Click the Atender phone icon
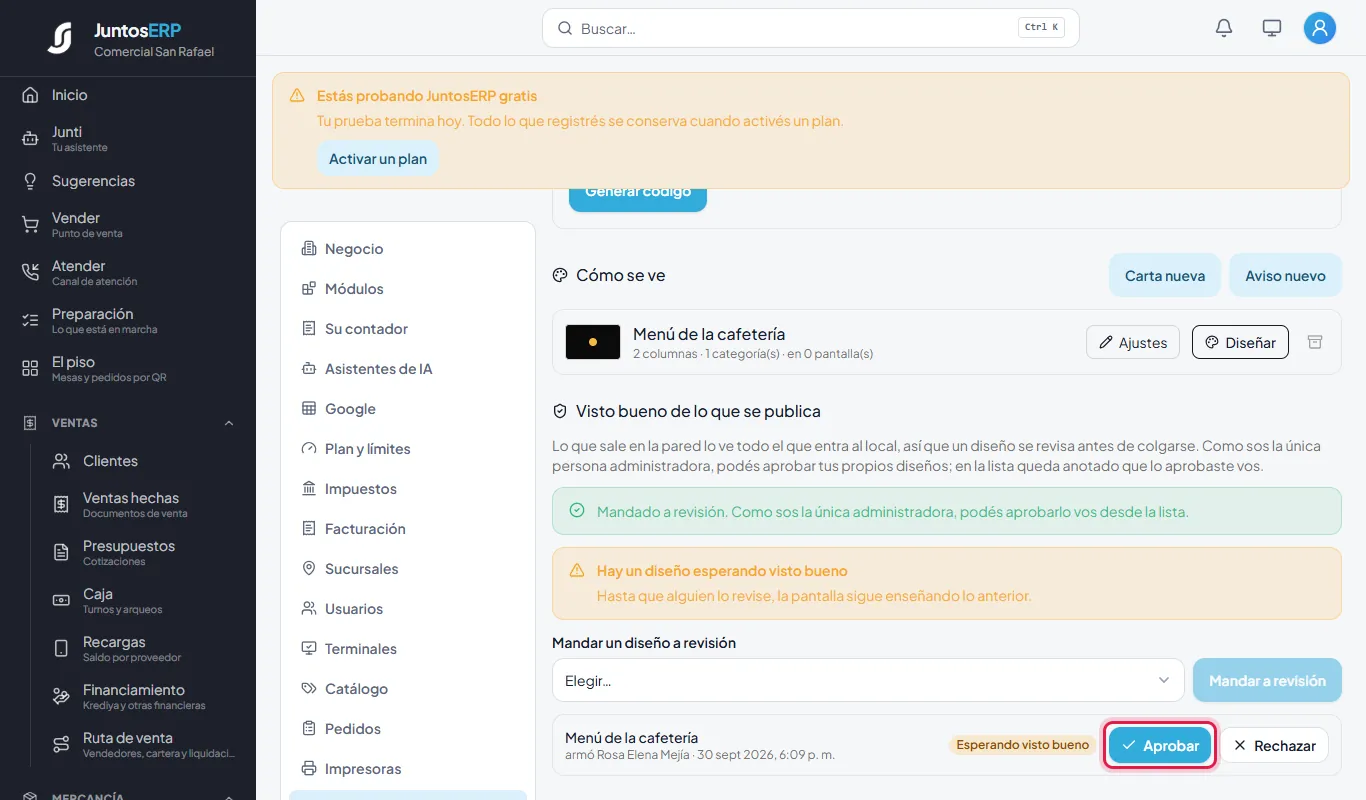Image resolution: width=1366 pixels, height=800 pixels. click(30, 273)
